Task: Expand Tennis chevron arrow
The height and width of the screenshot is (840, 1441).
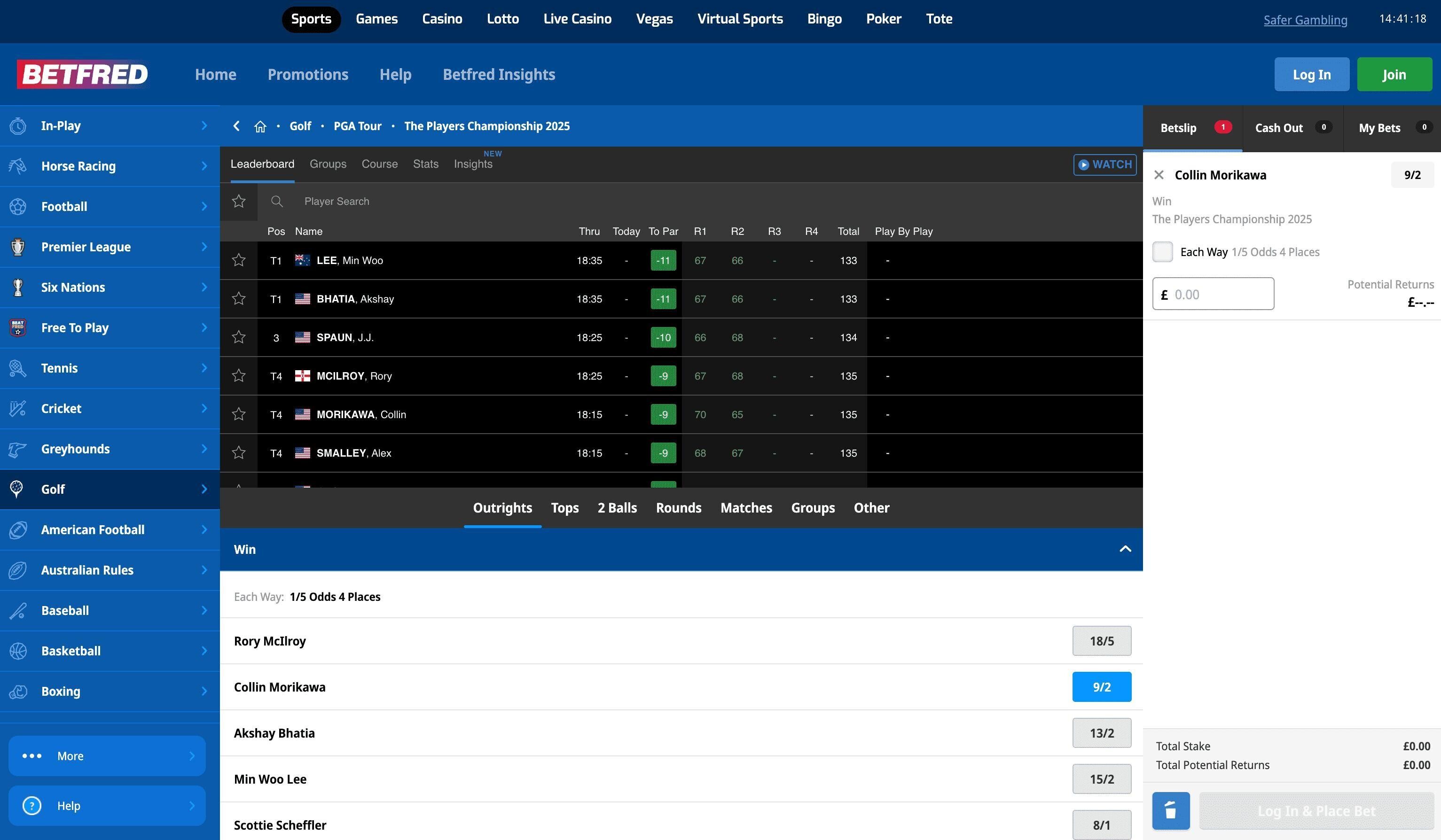Action: [x=204, y=368]
